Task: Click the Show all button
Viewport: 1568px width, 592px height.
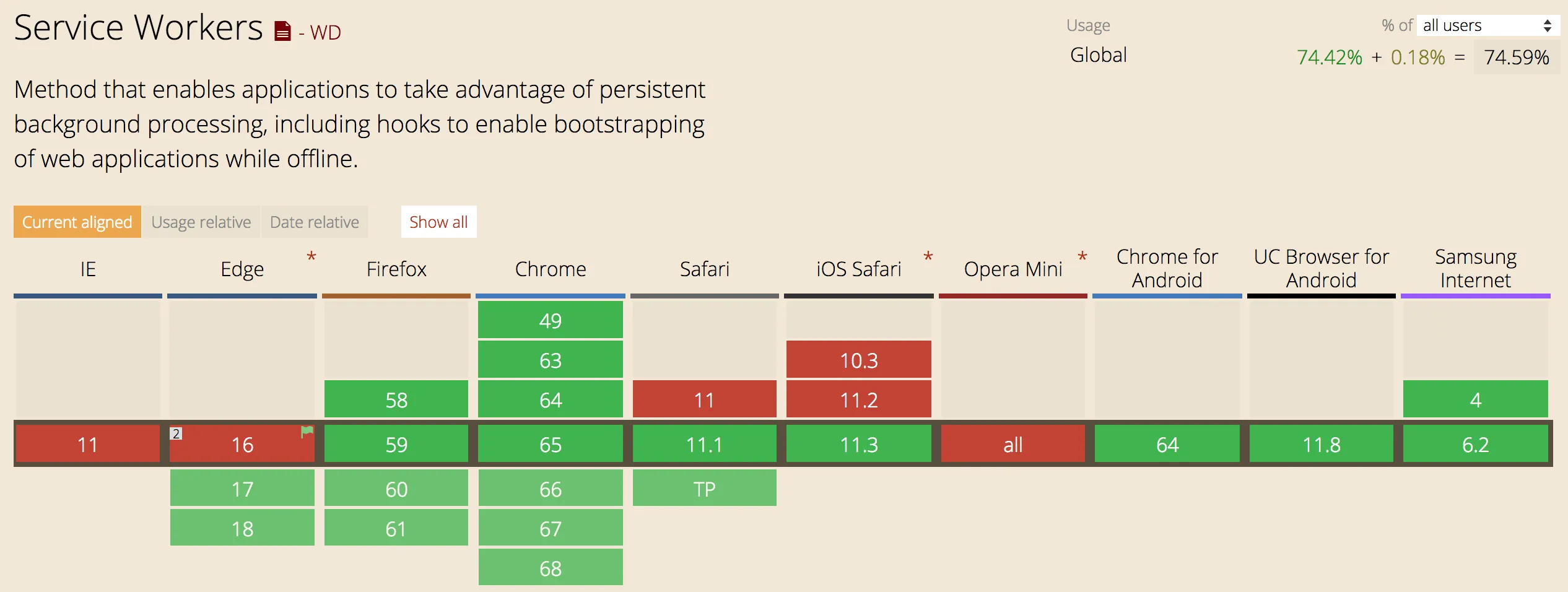Action: 438,222
